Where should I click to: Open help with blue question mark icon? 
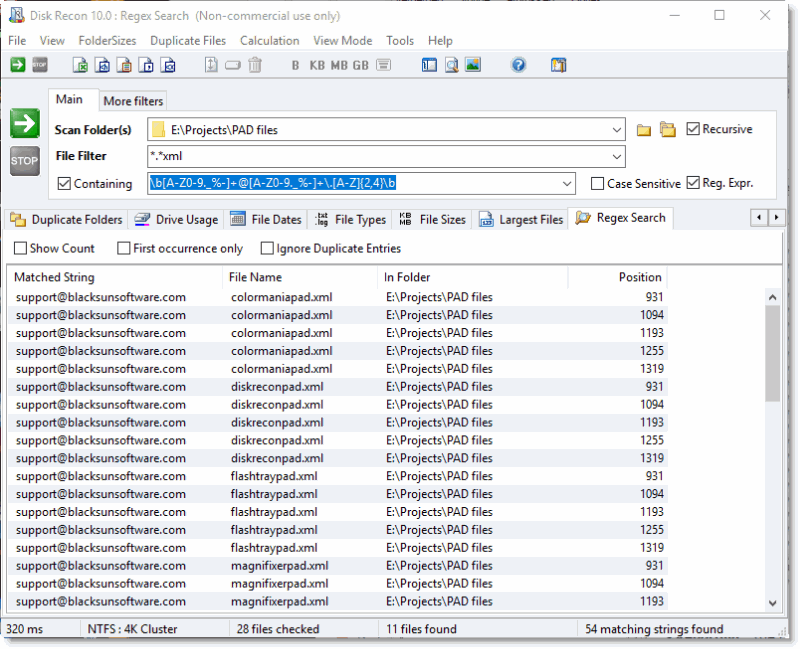click(518, 65)
